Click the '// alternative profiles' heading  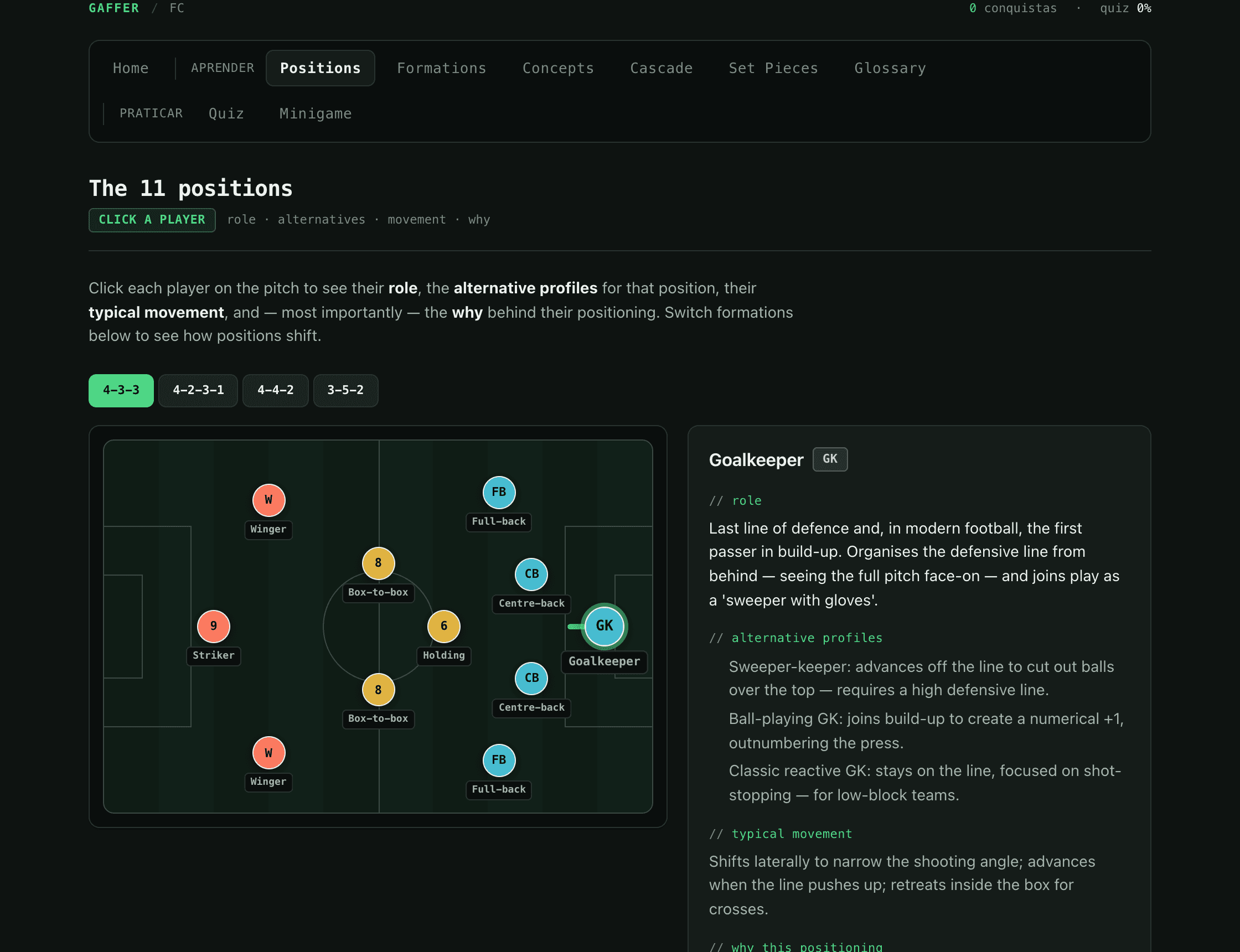coord(795,638)
